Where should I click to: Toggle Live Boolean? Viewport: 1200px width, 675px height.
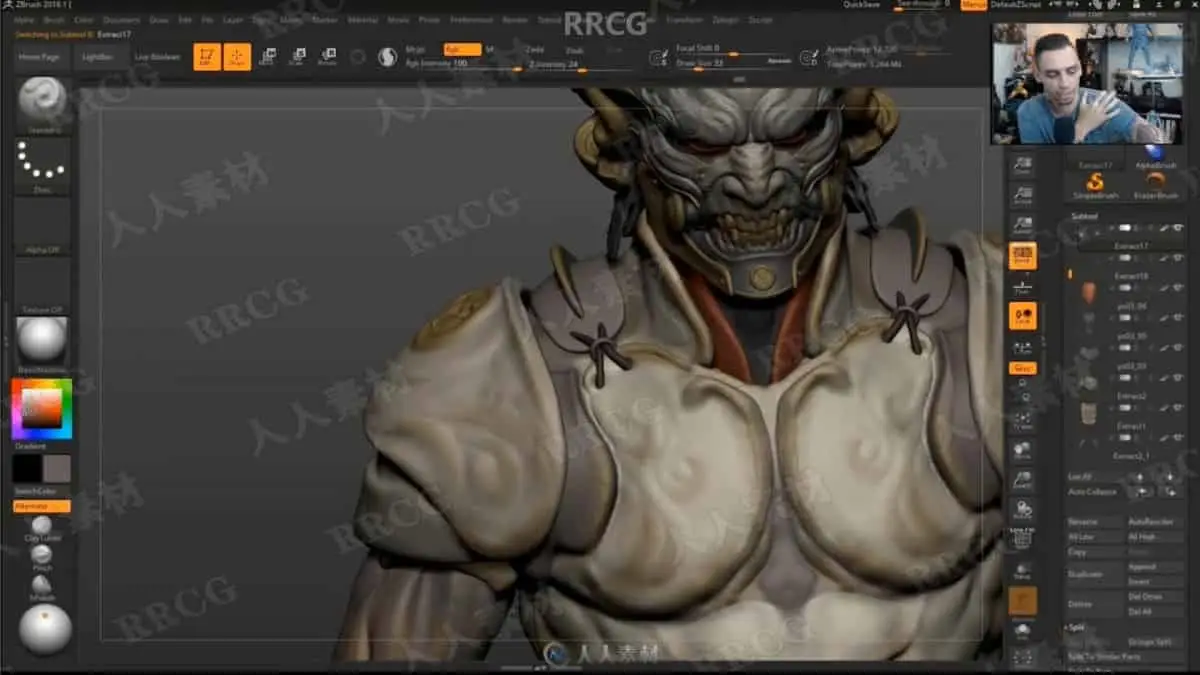tap(158, 57)
